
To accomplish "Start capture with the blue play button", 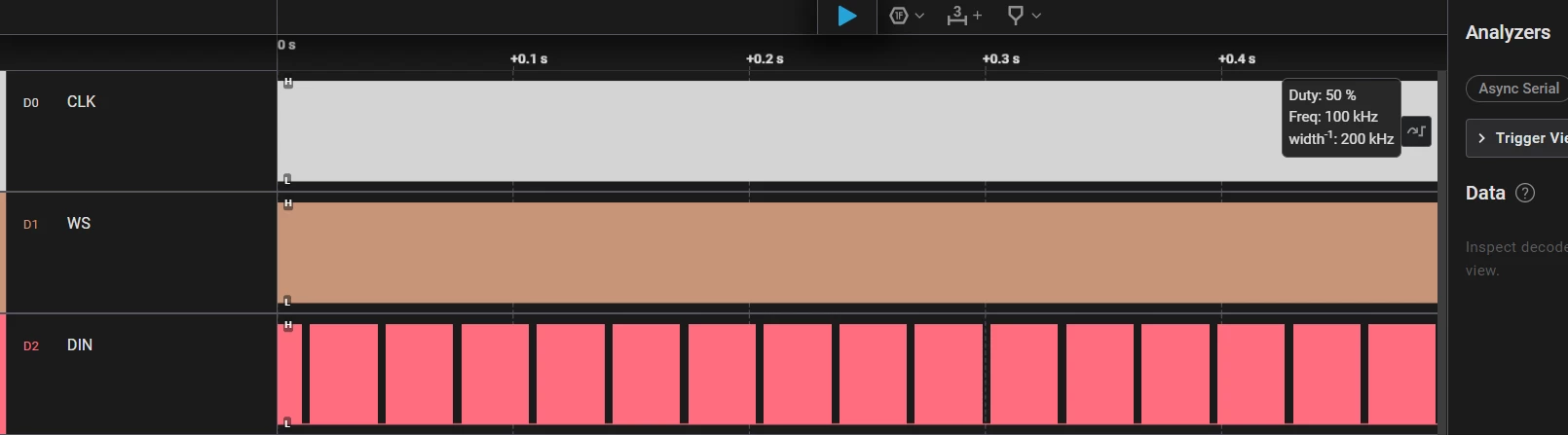I will tap(847, 16).
